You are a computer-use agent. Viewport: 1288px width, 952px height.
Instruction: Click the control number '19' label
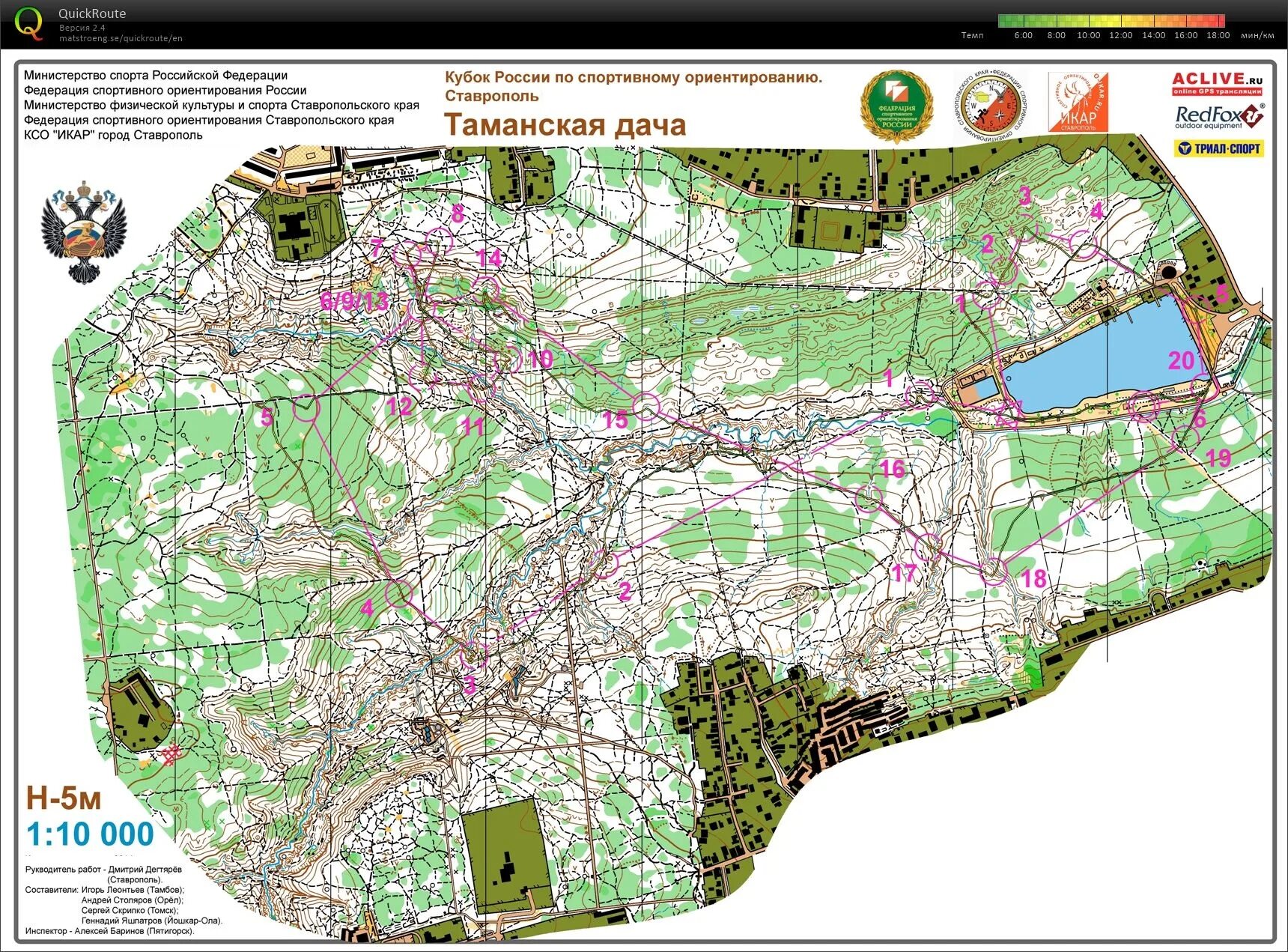tap(1218, 458)
